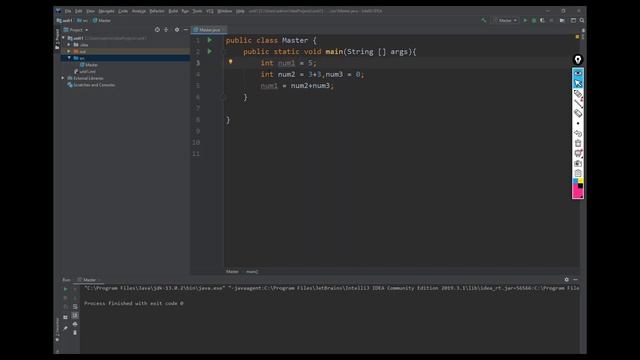640x360 pixels.
Task: Expand the .idea folder in the tree
Action: [x=69, y=45]
